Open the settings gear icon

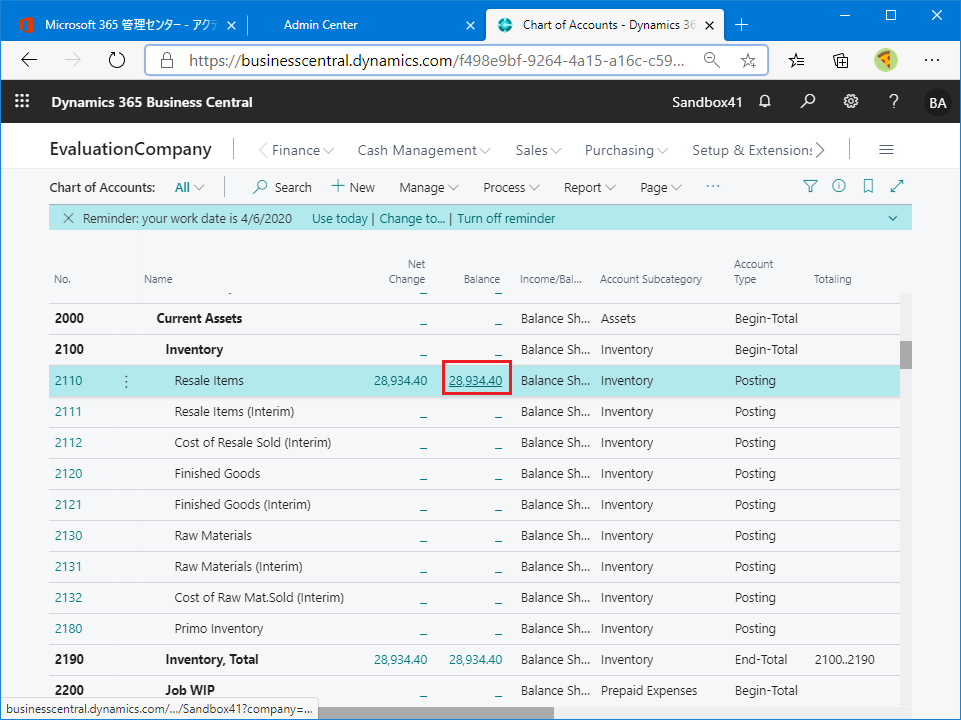[x=851, y=101]
